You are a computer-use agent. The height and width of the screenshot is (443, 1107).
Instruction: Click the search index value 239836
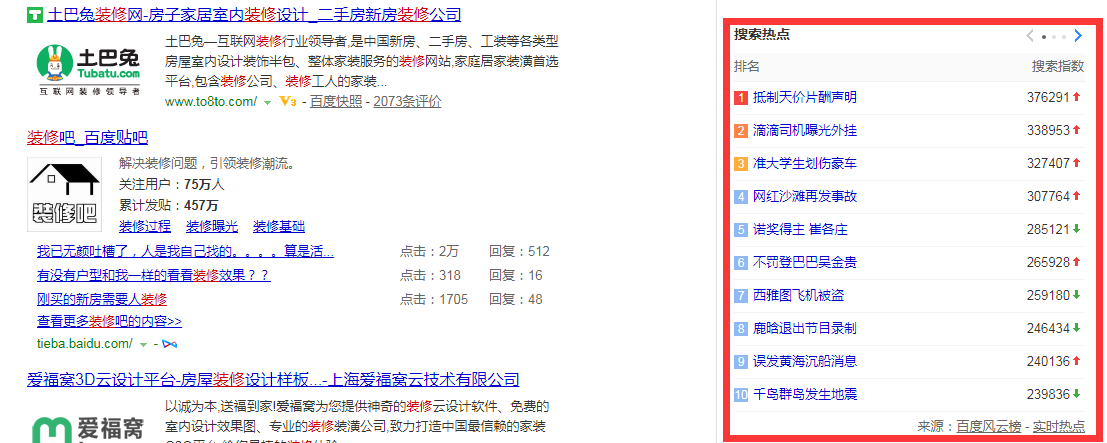point(1048,394)
